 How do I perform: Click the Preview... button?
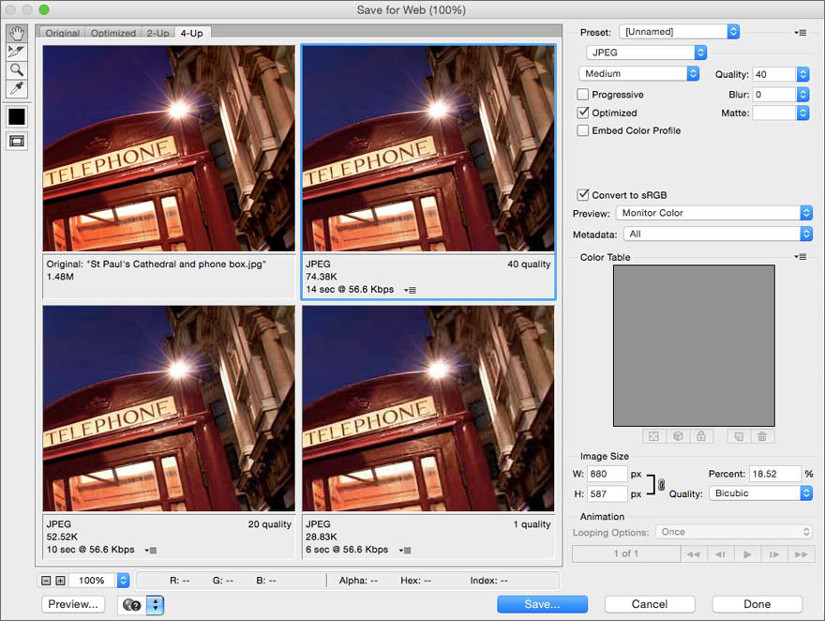click(73, 604)
